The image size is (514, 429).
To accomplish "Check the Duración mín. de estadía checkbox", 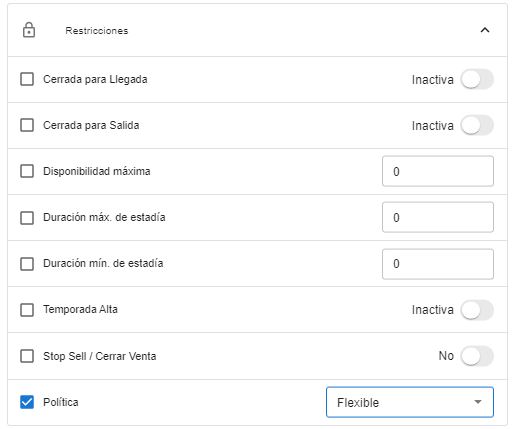I will pos(27,264).
